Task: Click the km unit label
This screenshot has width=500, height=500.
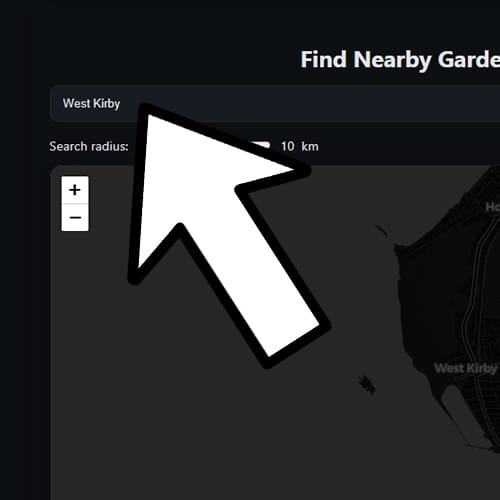Action: pyautogui.click(x=310, y=146)
